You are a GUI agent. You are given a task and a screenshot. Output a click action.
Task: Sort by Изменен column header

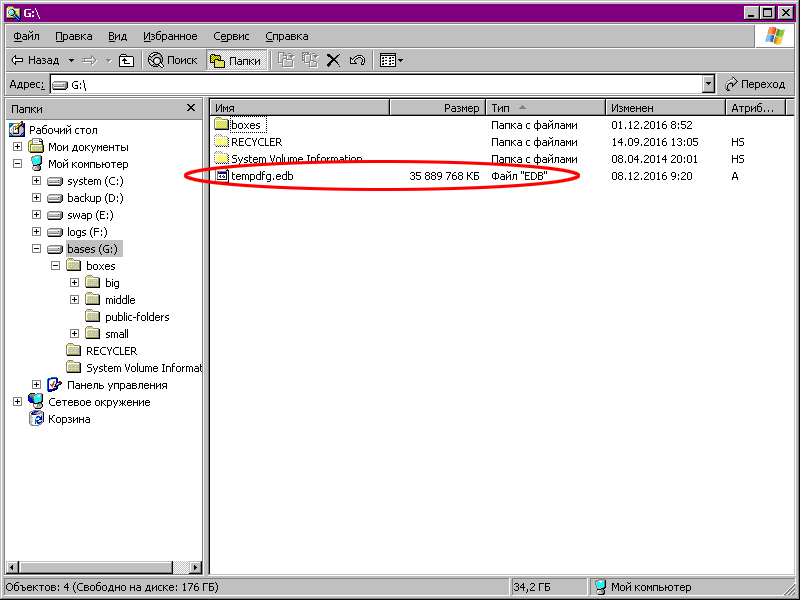click(665, 108)
